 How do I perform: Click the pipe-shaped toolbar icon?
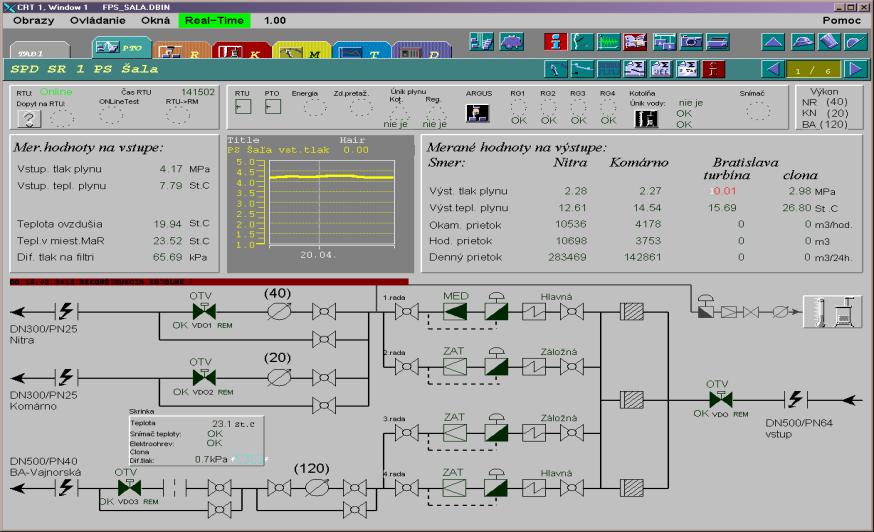click(x=718, y=42)
